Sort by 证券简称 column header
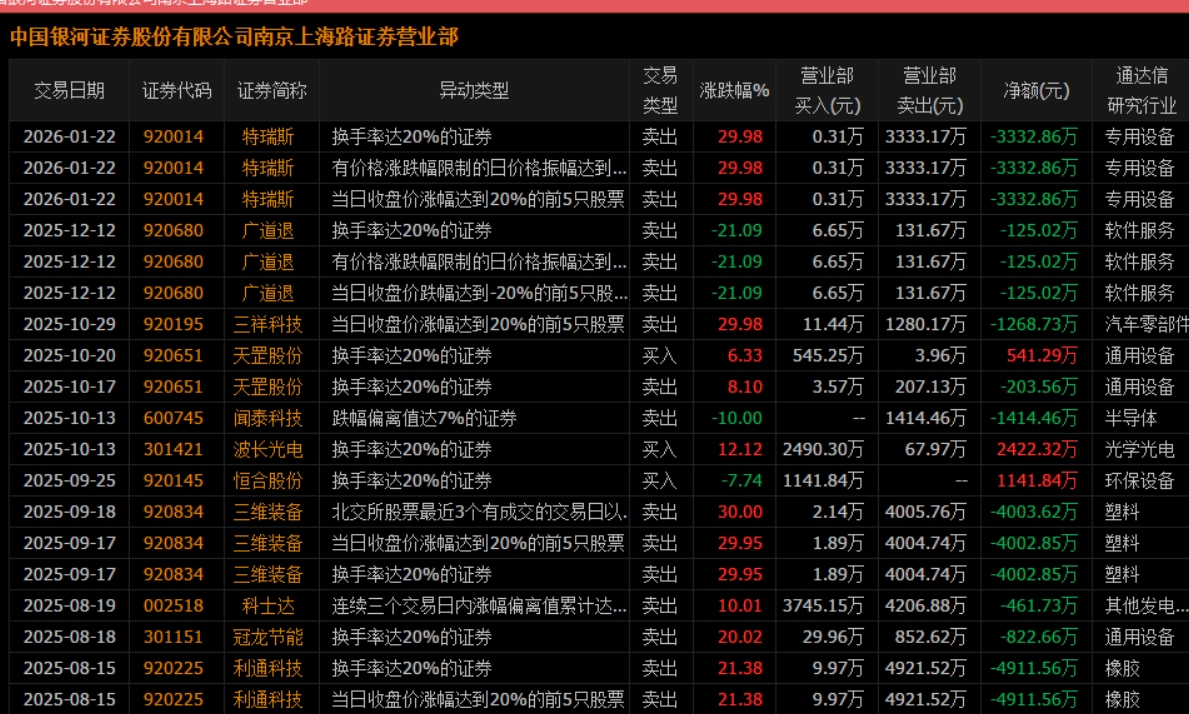 271,91
